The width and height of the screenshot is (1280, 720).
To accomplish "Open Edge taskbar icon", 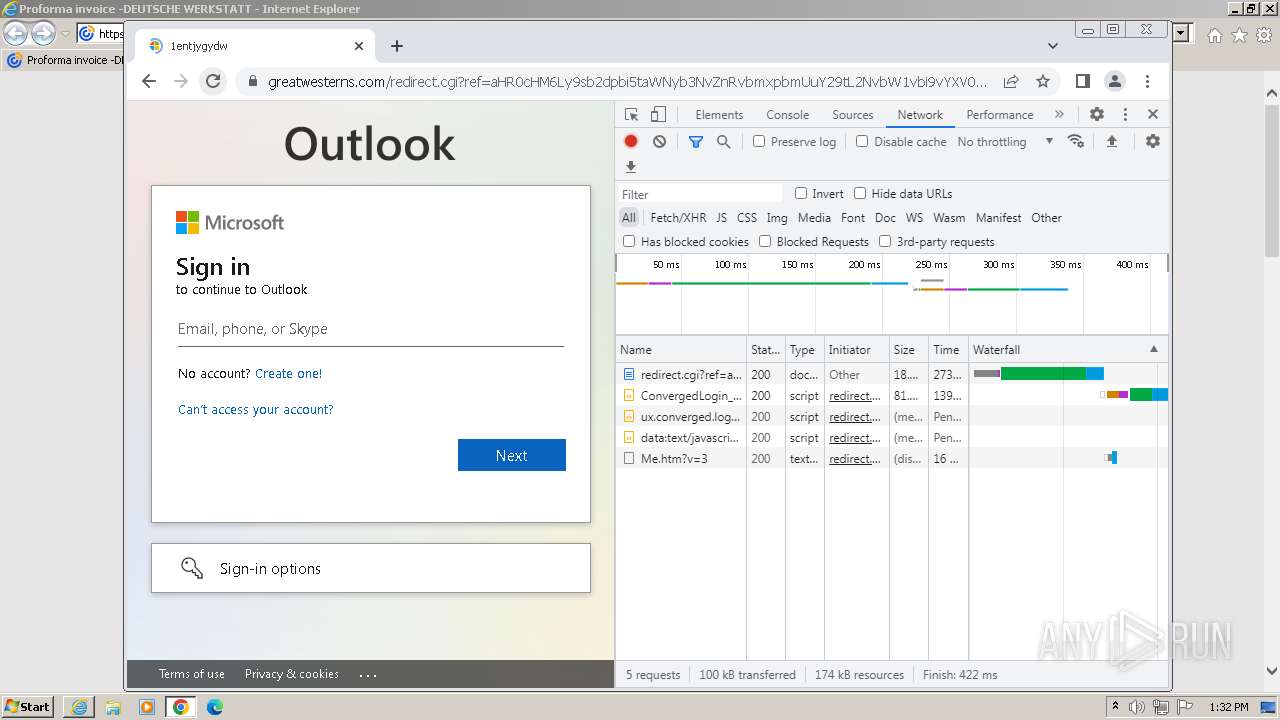I will (215, 707).
